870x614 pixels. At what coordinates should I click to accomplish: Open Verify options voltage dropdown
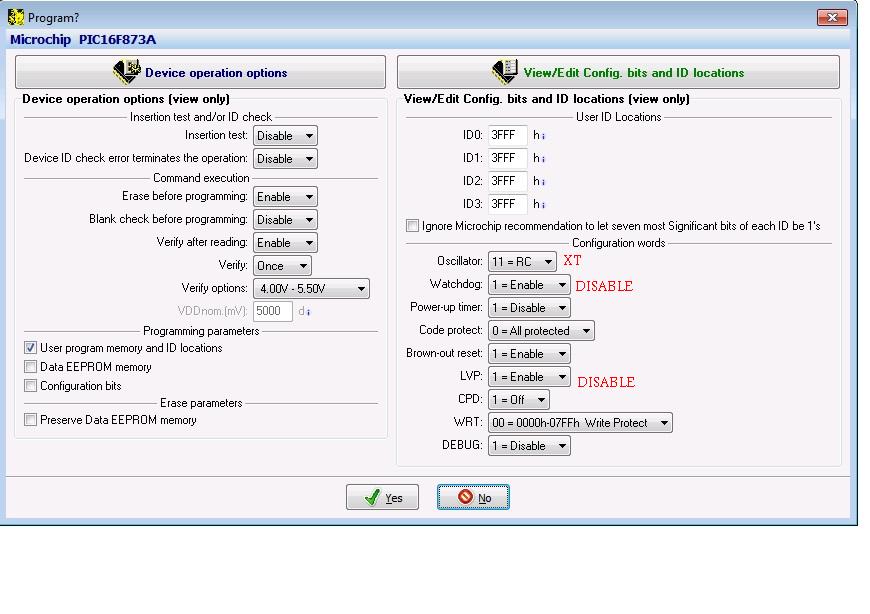click(x=311, y=288)
